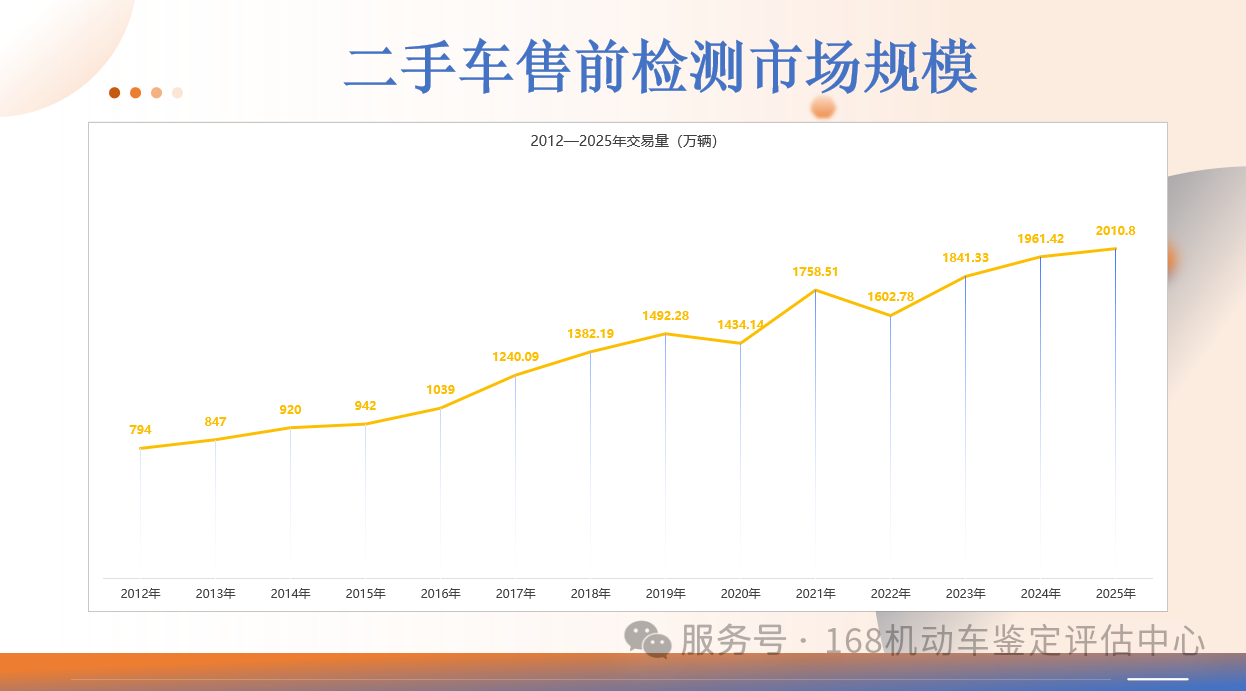1246x691 pixels.
Task: Select the 2012年 data point marker
Action: [x=140, y=447]
